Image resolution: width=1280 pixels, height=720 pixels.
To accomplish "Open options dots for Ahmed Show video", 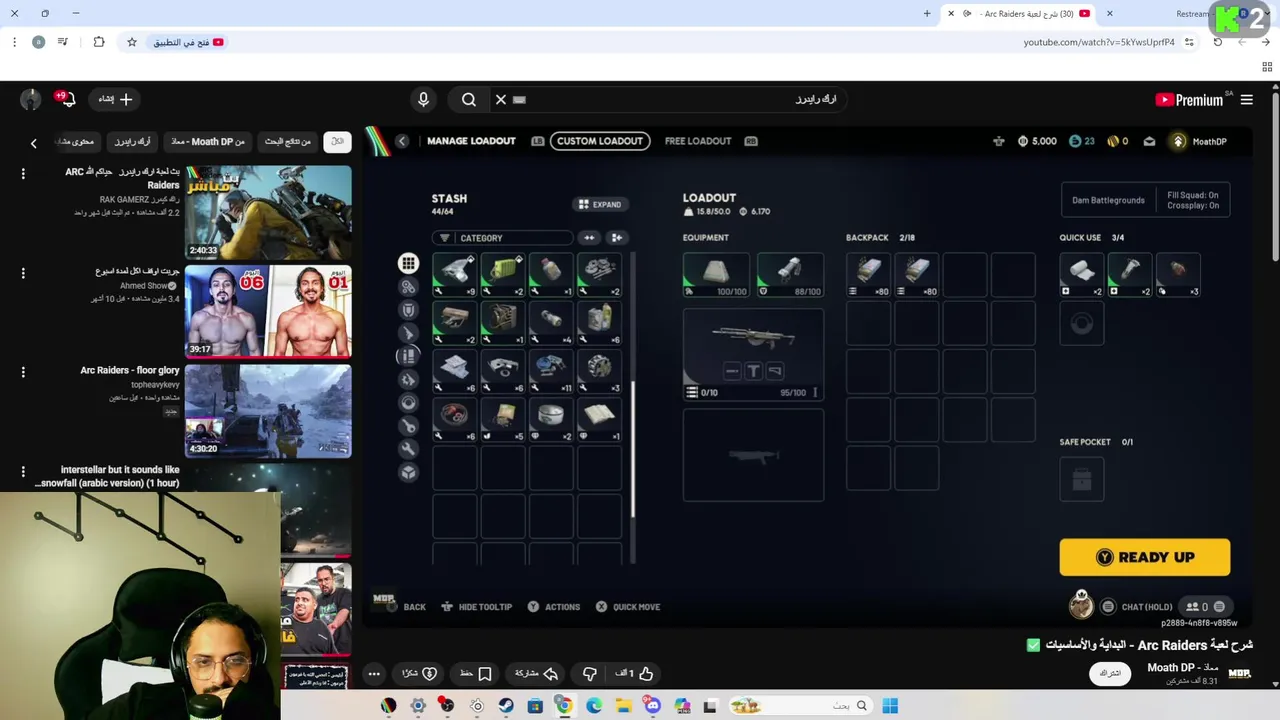I will (x=23, y=273).
